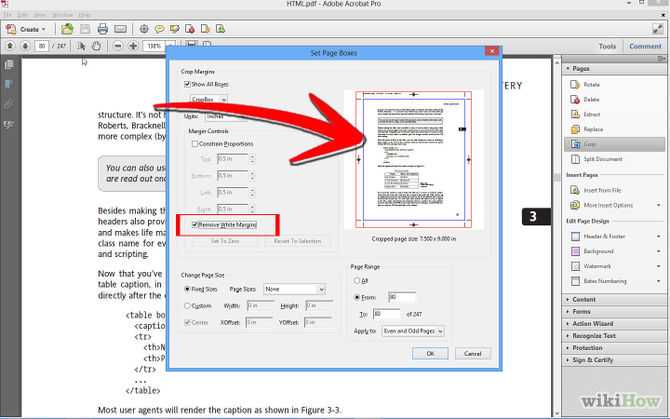Image resolution: width=670 pixels, height=419 pixels.
Task: Expand the Forms panel section
Action: tap(568, 311)
